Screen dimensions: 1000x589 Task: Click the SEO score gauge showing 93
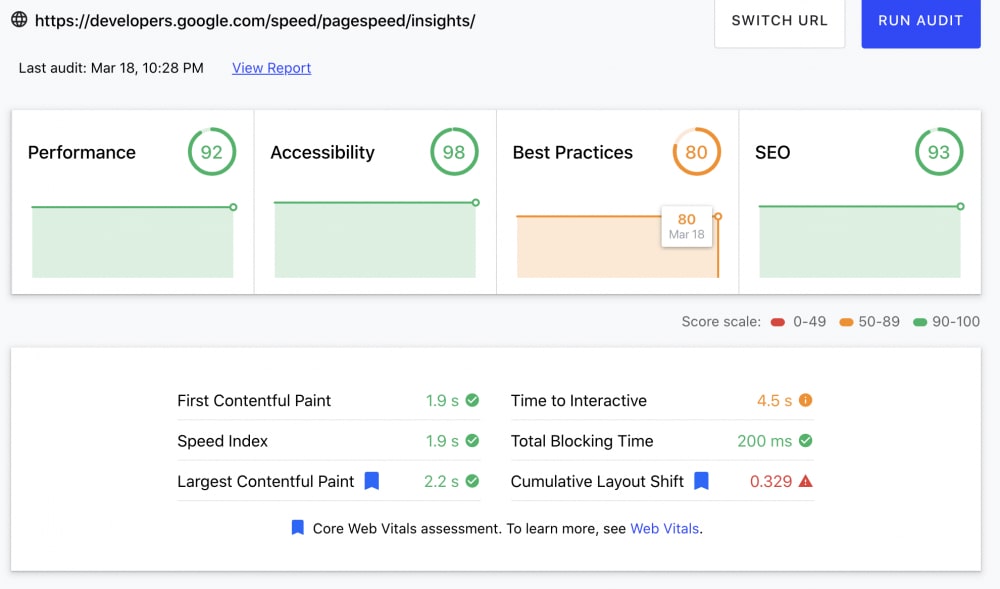coord(939,152)
